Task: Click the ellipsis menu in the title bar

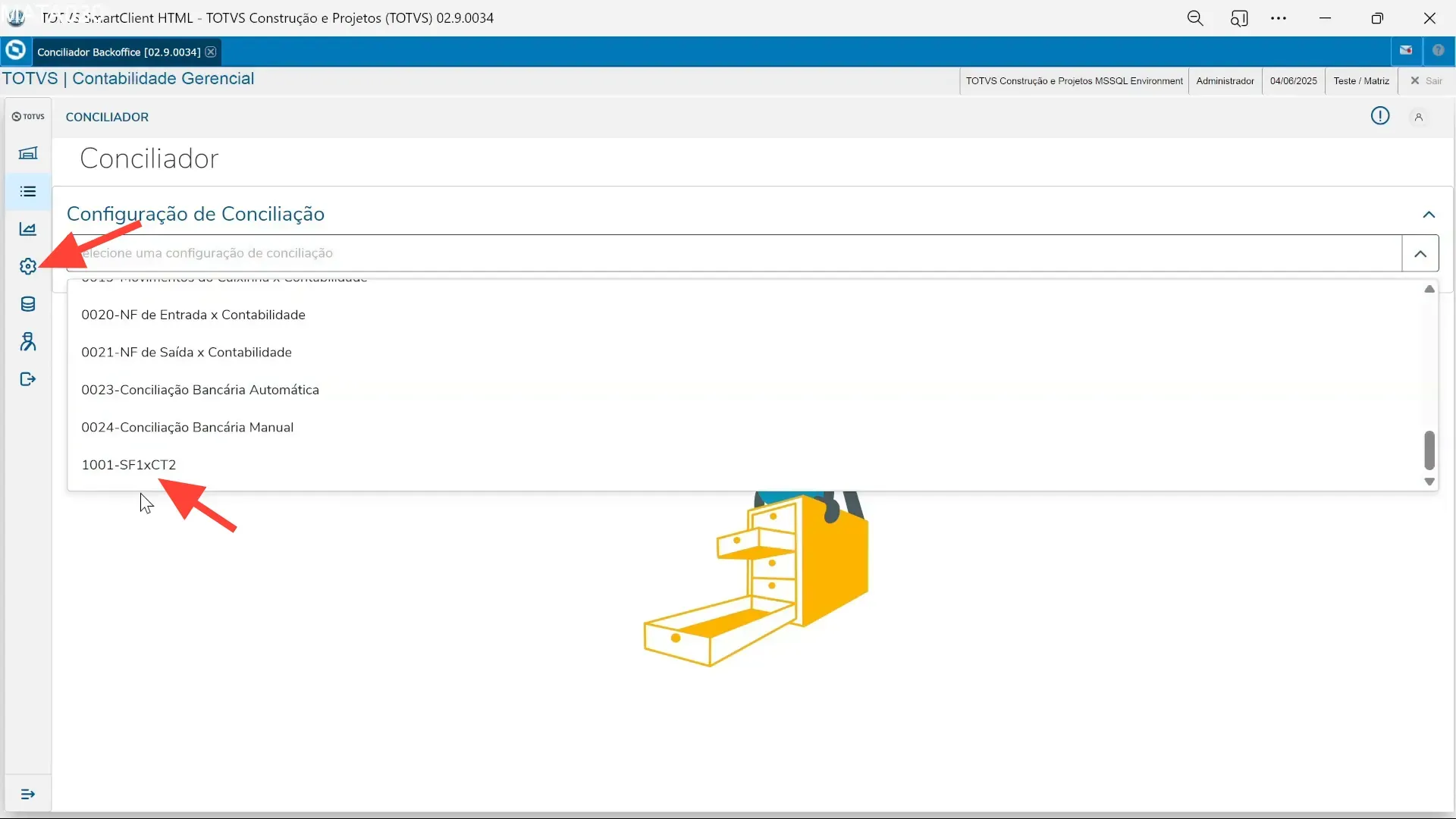Action: [1280, 17]
